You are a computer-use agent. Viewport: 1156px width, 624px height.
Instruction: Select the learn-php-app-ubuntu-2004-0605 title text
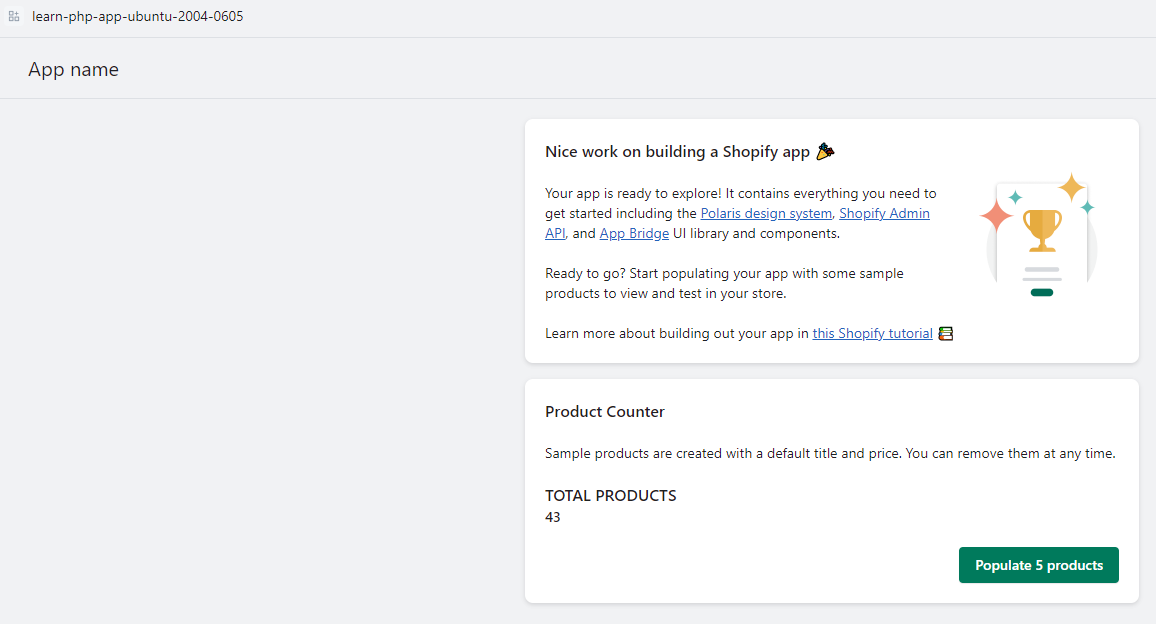point(137,17)
